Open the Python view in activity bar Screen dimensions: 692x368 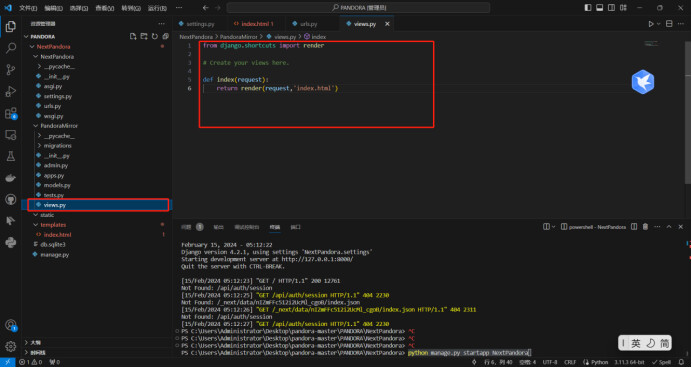[11, 243]
